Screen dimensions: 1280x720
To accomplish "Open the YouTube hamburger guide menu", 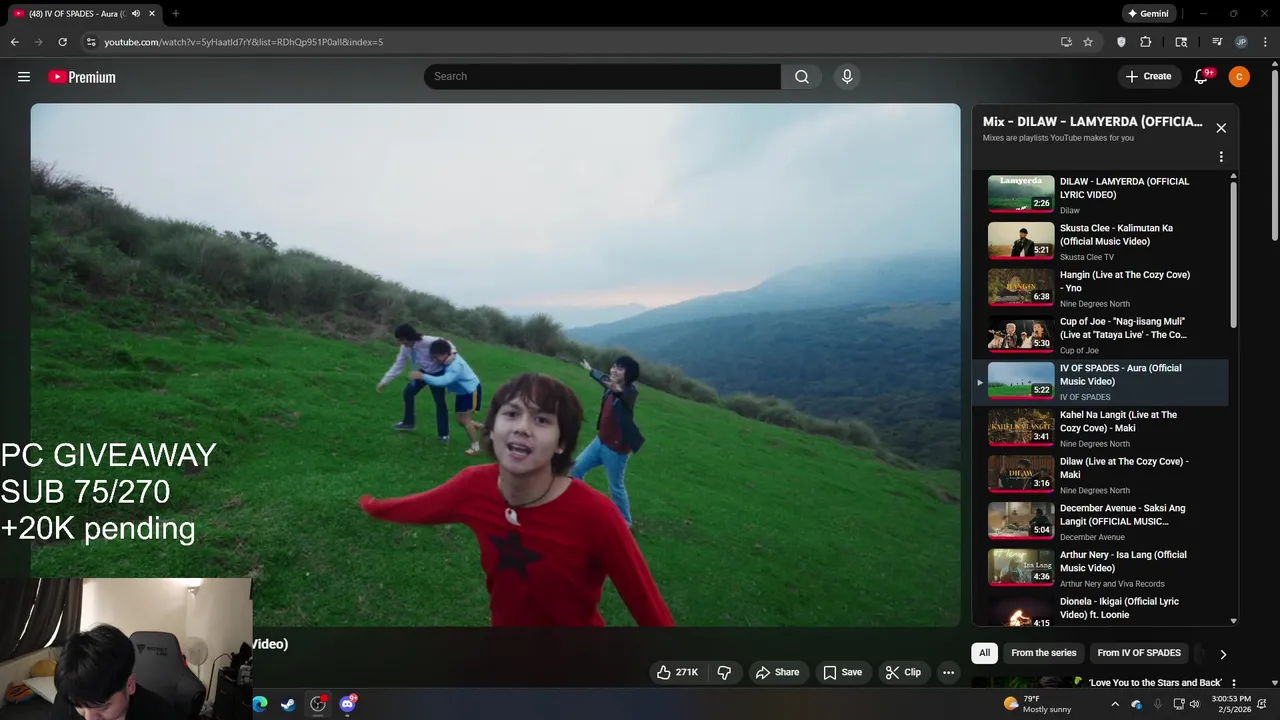I will coord(24,77).
